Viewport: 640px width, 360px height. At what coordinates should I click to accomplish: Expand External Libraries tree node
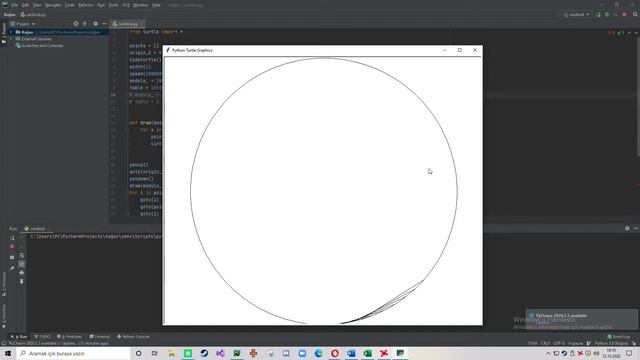tap(11, 39)
